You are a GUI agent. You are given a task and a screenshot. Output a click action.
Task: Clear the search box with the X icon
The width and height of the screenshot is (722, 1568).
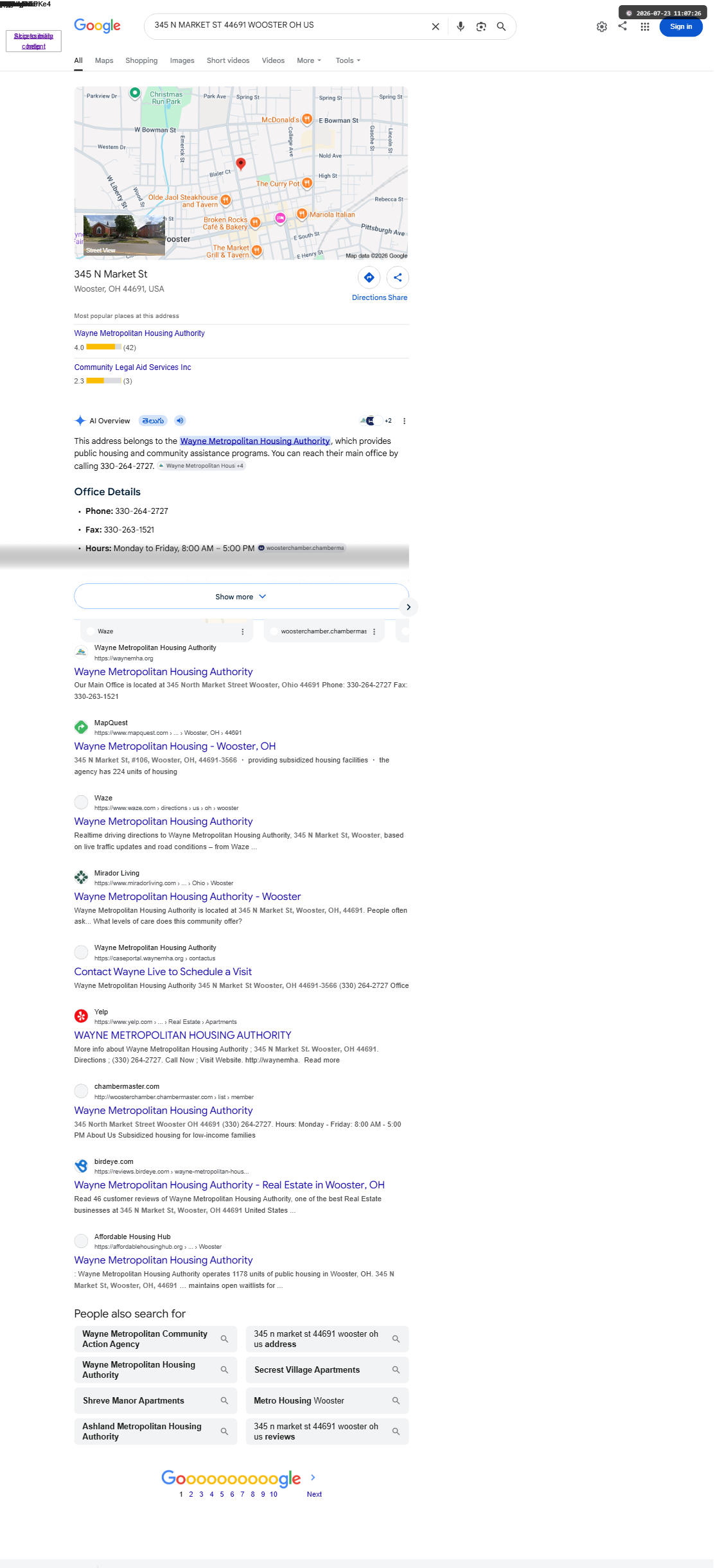point(436,26)
